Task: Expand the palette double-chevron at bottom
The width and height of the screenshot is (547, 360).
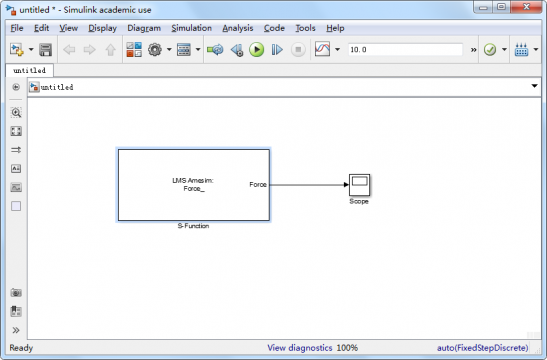Action: click(x=16, y=330)
